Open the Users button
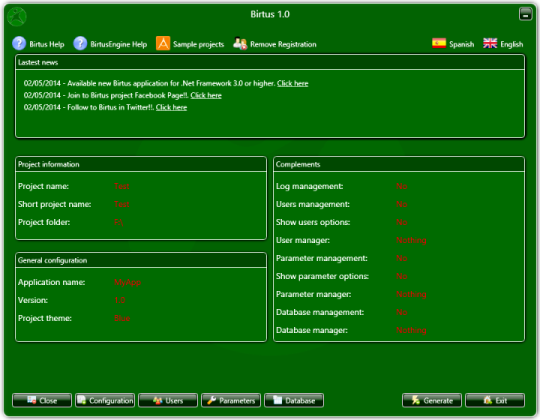The height and width of the screenshot is (420, 540). click(x=168, y=400)
